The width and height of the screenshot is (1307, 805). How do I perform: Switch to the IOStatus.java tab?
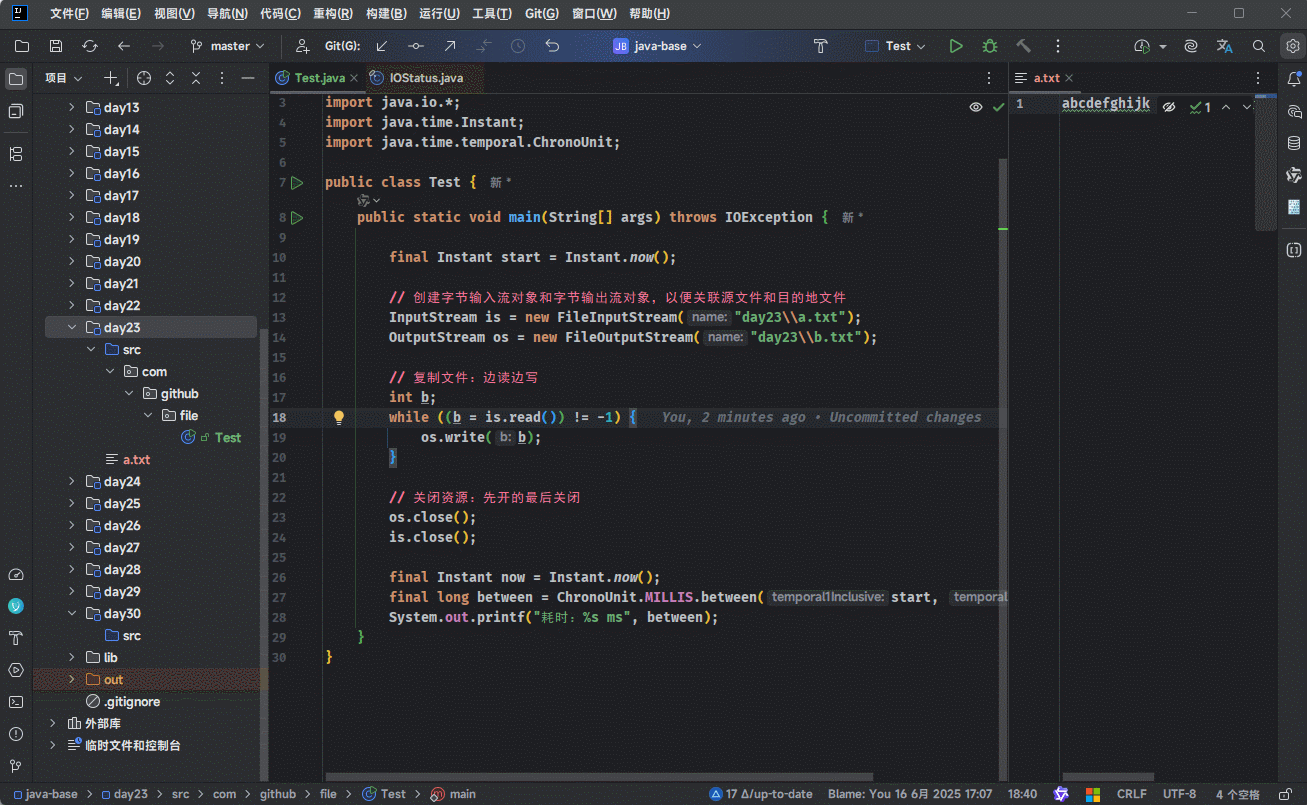[x=425, y=78]
